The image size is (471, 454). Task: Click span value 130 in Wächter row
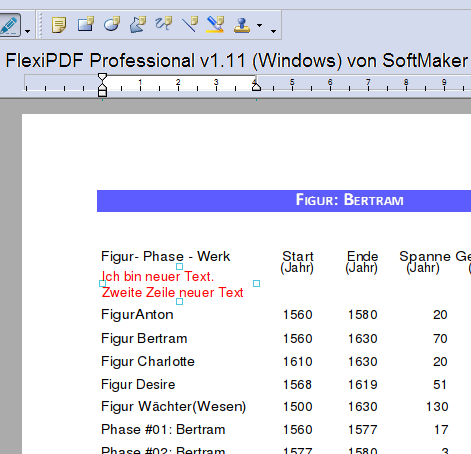coord(437,407)
